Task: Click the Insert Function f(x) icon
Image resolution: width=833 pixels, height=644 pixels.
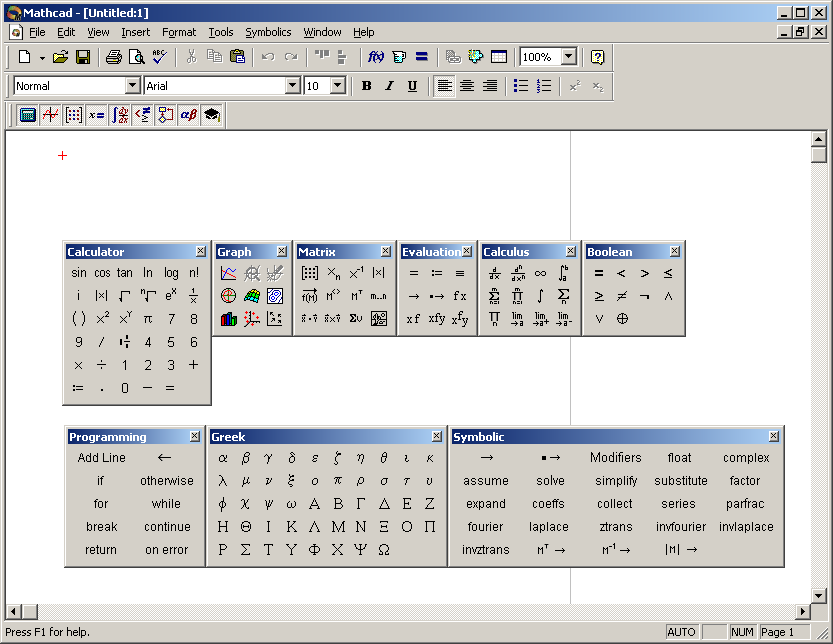Action: click(376, 57)
